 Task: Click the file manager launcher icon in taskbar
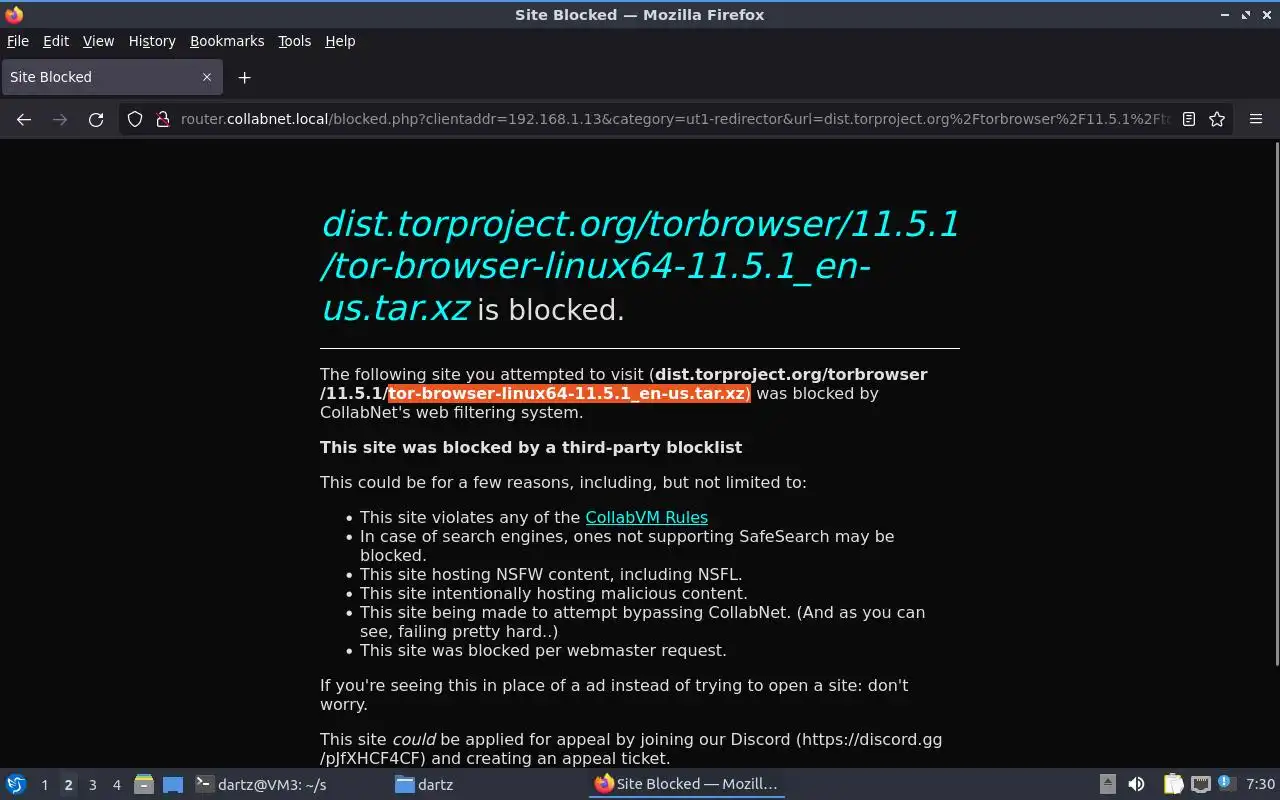pyautogui.click(x=144, y=784)
